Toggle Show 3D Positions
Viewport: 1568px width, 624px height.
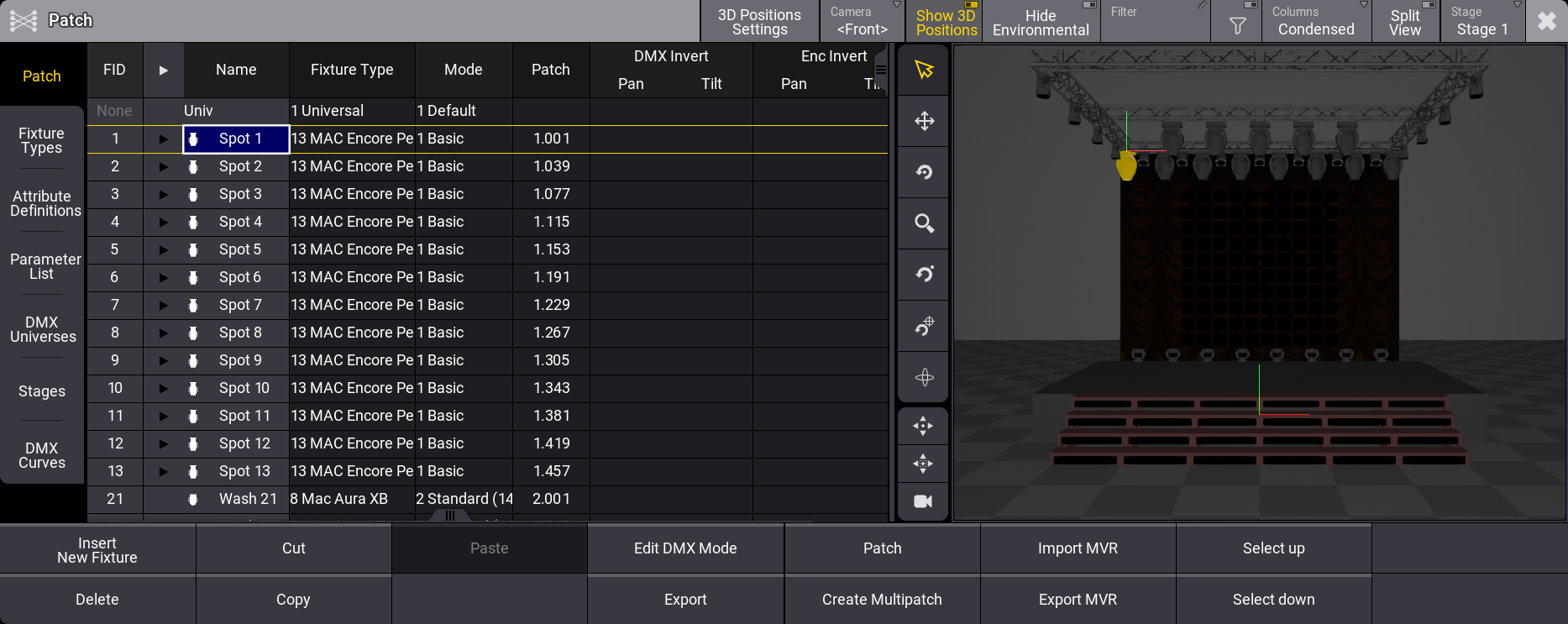[946, 22]
